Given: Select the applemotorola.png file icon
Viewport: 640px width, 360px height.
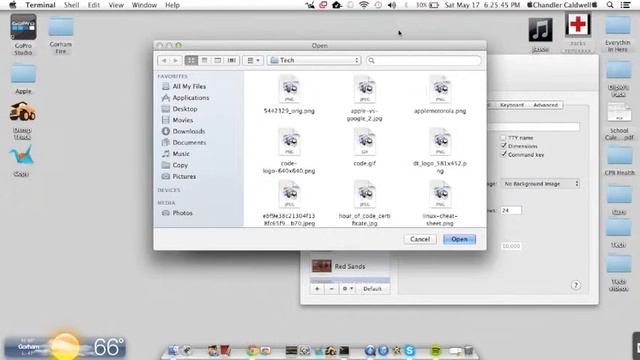Looking at the screenshot, I should pos(440,89).
